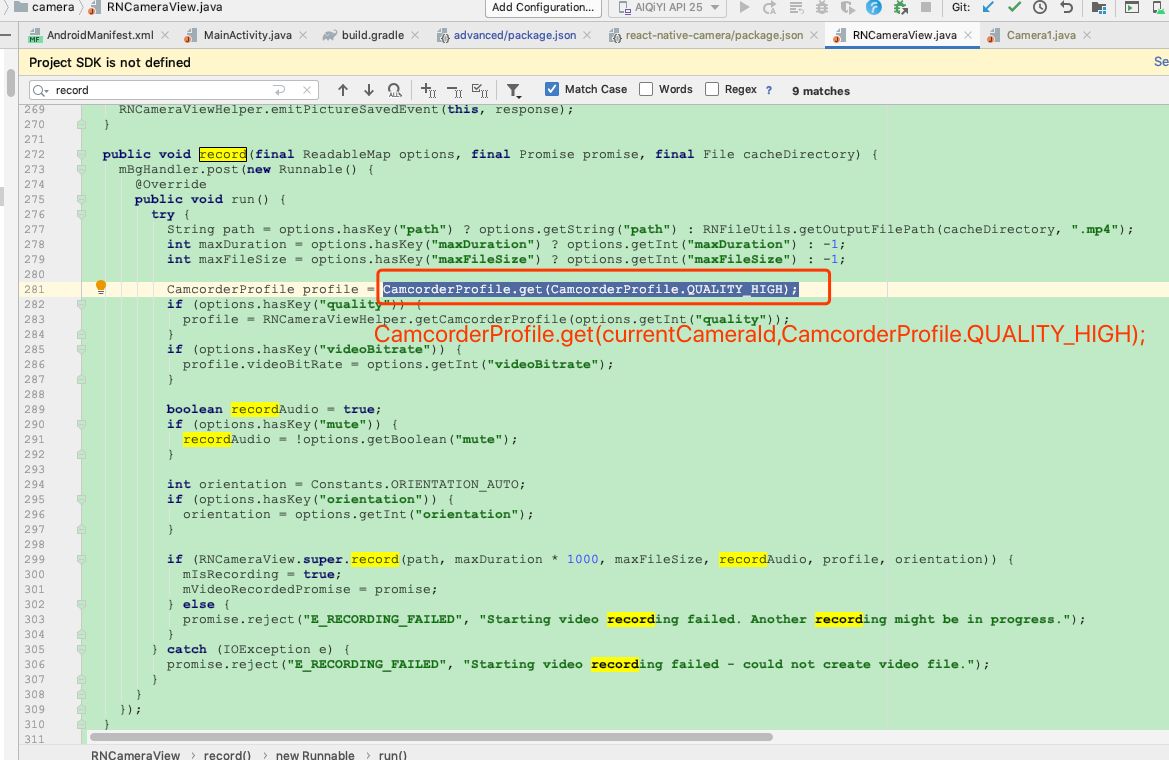Open the search filter dropdown

[x=514, y=90]
